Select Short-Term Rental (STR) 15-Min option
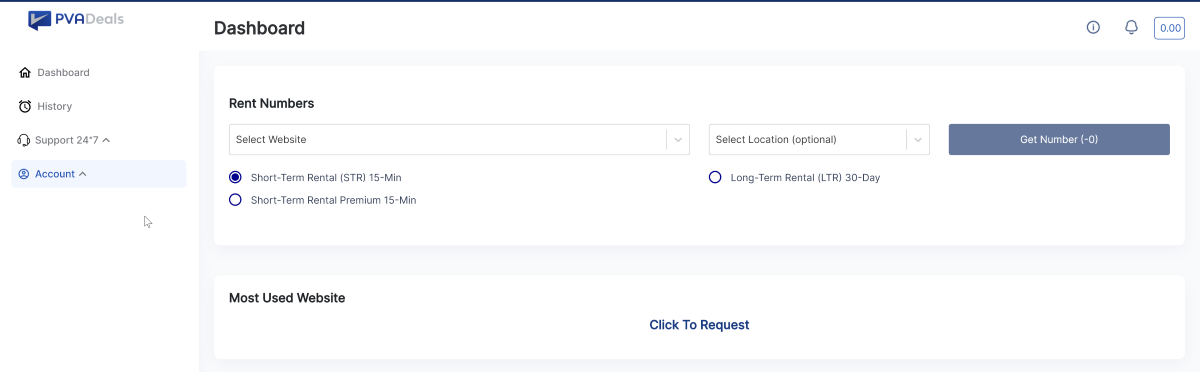Screen dimensions: 1200x372 tap(236, 177)
